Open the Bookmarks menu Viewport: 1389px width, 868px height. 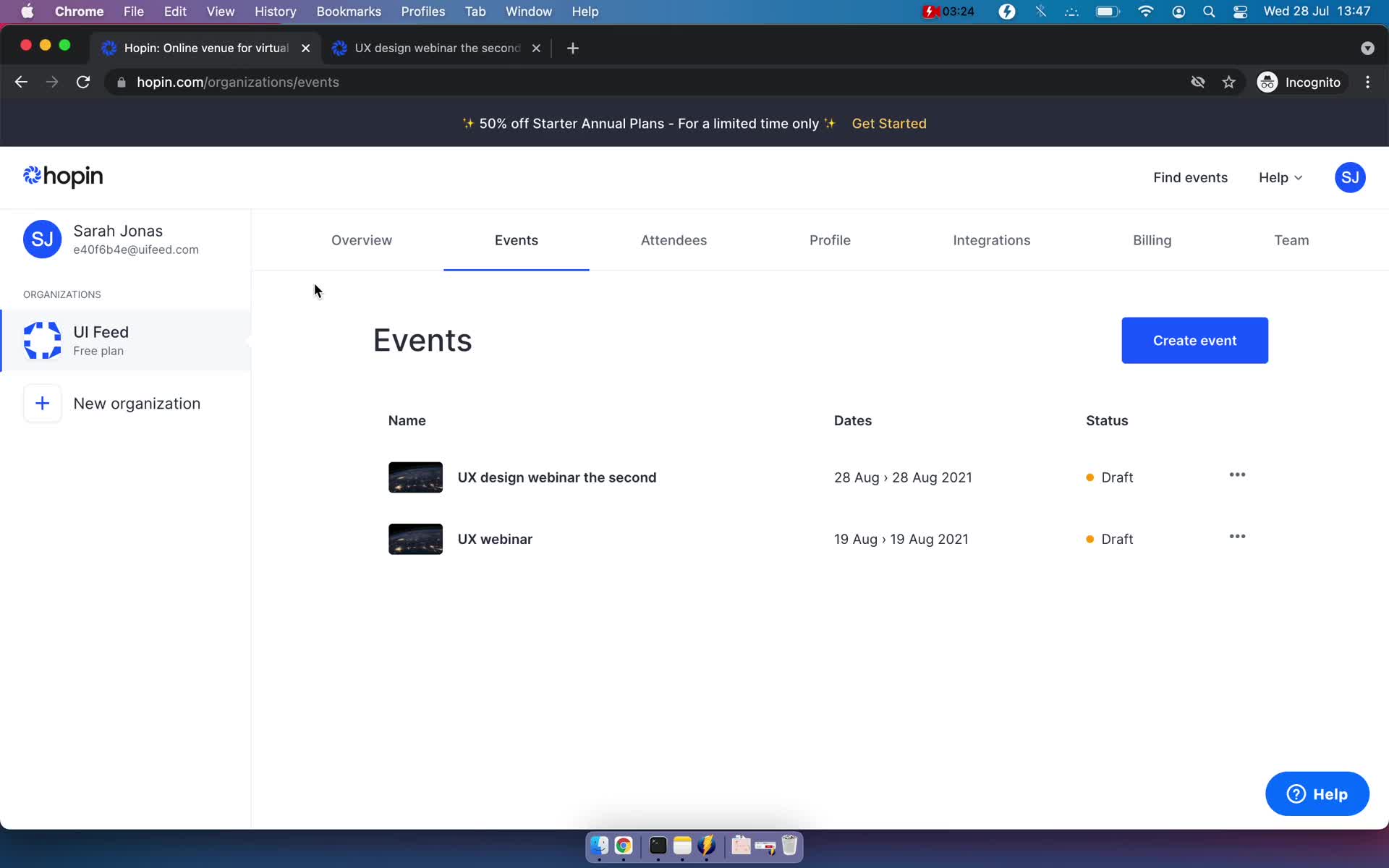[x=349, y=12]
